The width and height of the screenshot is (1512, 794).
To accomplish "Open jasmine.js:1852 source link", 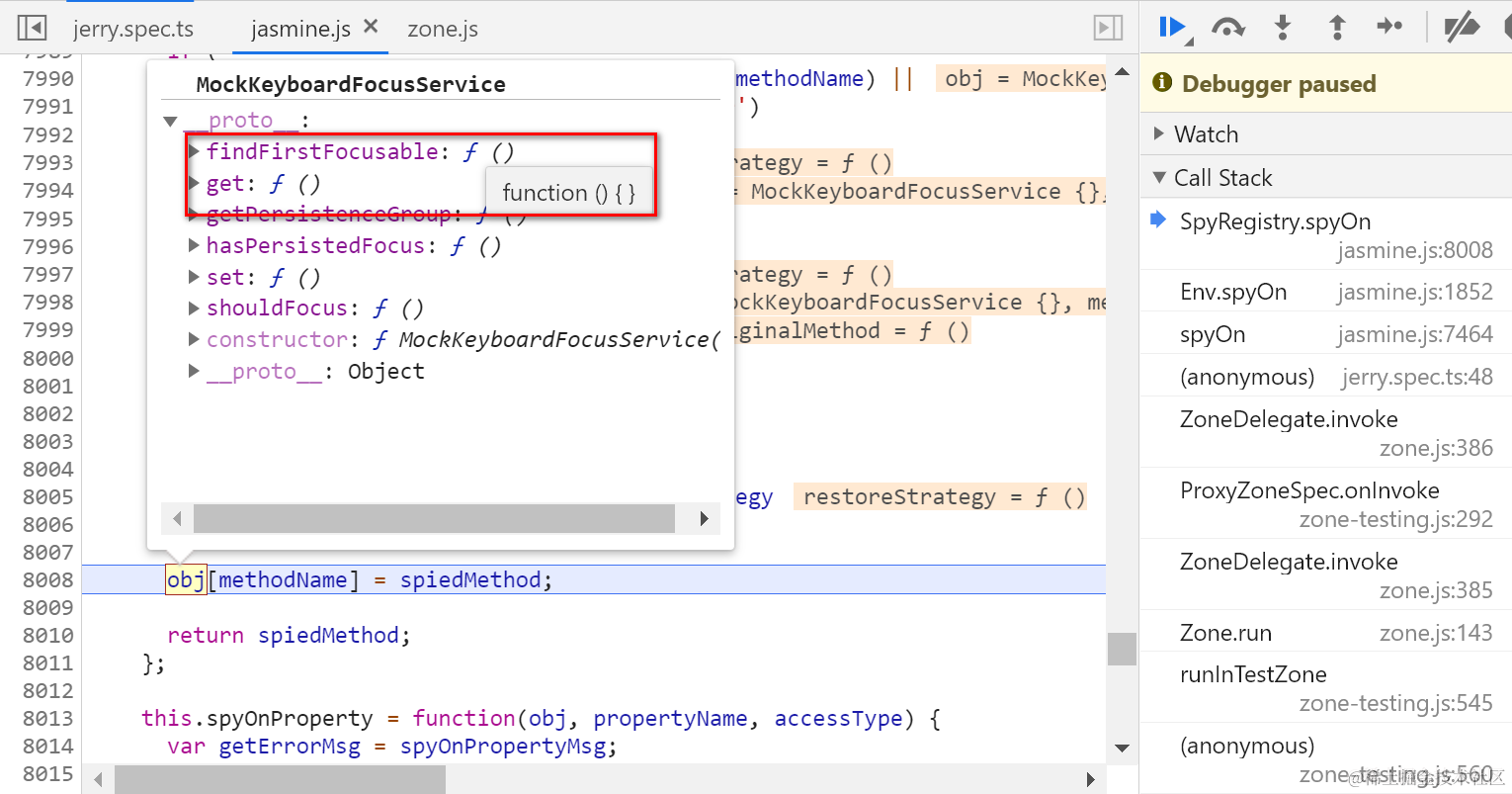I will pos(1415,292).
